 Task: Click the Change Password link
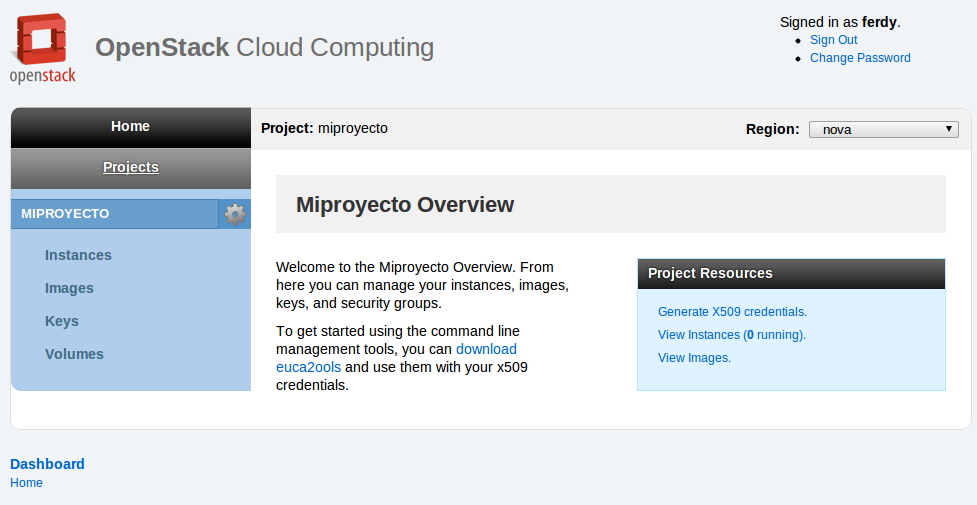(860, 58)
